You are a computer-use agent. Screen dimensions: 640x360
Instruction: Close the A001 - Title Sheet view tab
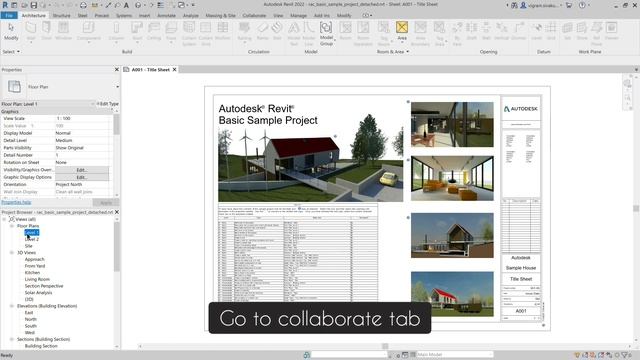point(174,70)
